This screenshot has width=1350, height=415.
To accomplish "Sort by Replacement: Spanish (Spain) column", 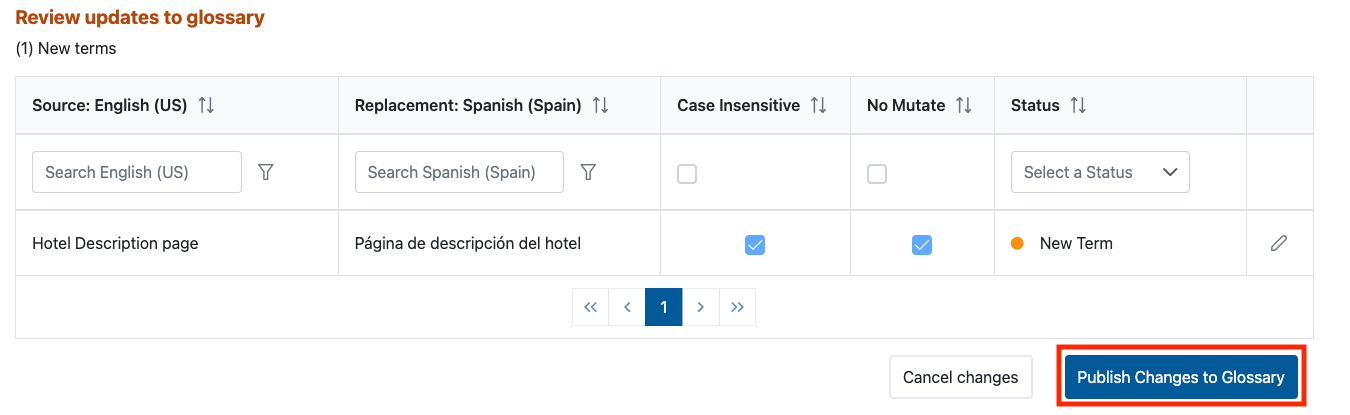I will 601,105.
